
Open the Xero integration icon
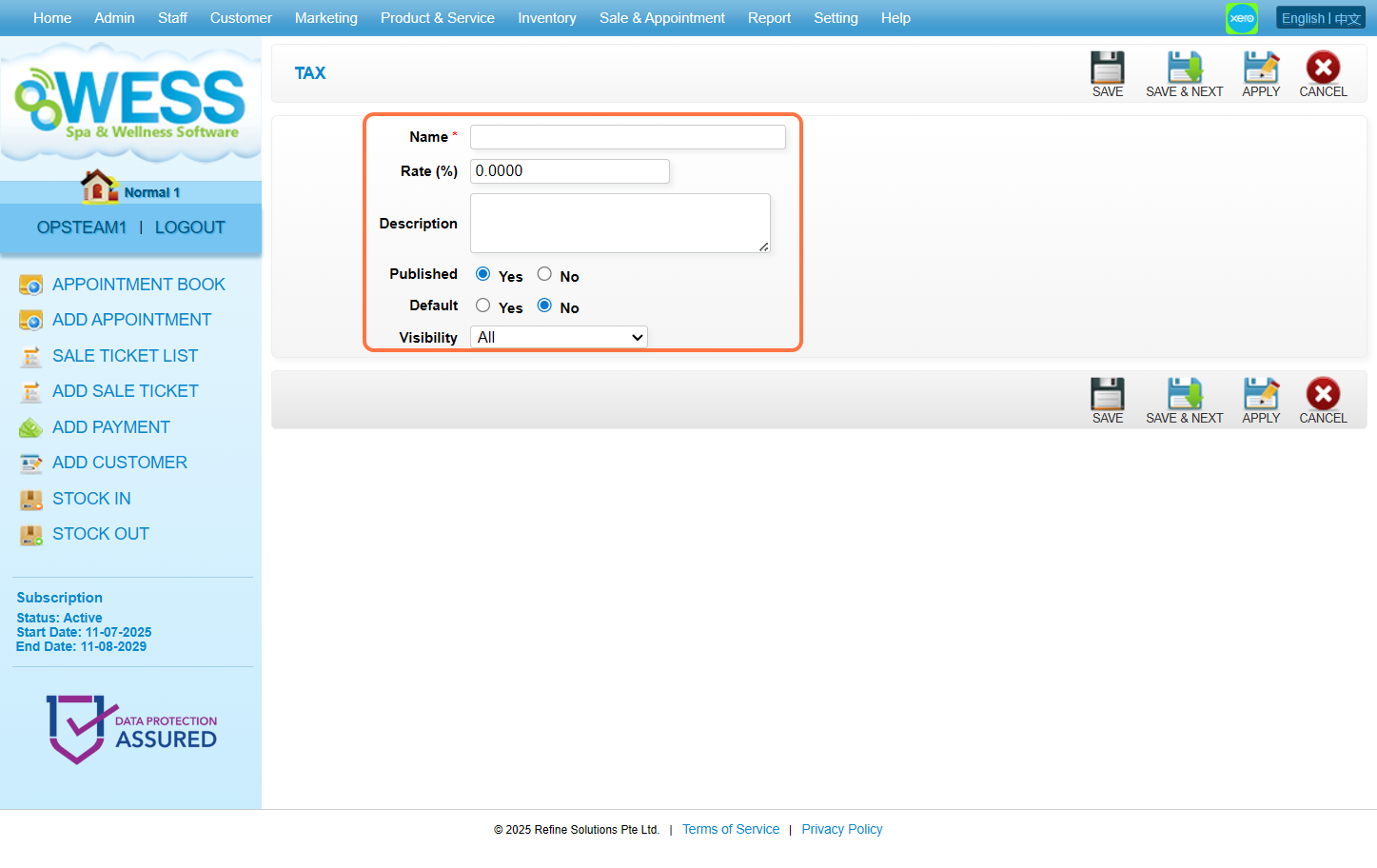[x=1241, y=18]
